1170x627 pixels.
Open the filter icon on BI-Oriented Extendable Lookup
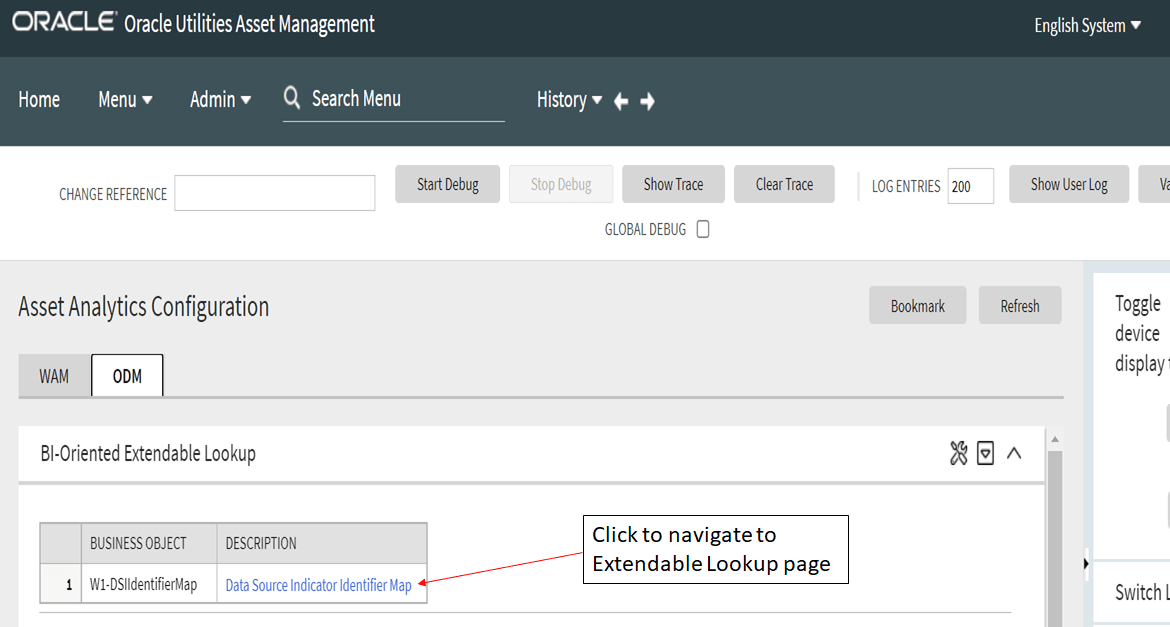coord(985,453)
